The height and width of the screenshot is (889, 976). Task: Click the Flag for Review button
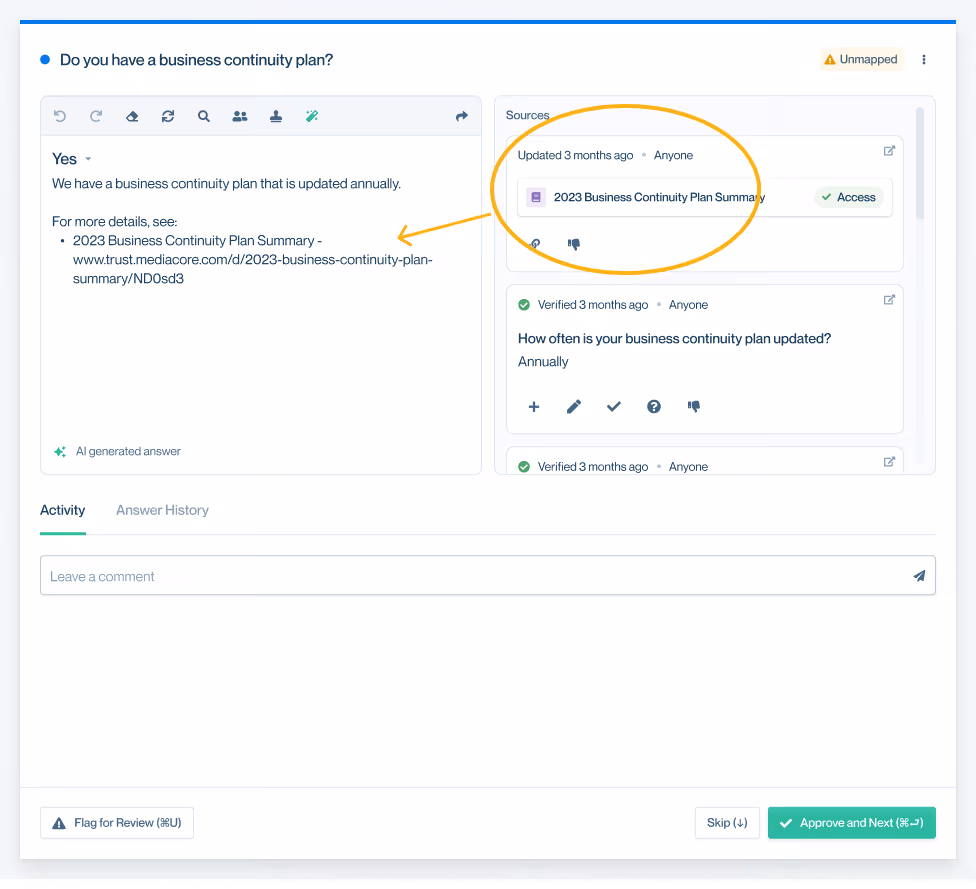click(117, 823)
